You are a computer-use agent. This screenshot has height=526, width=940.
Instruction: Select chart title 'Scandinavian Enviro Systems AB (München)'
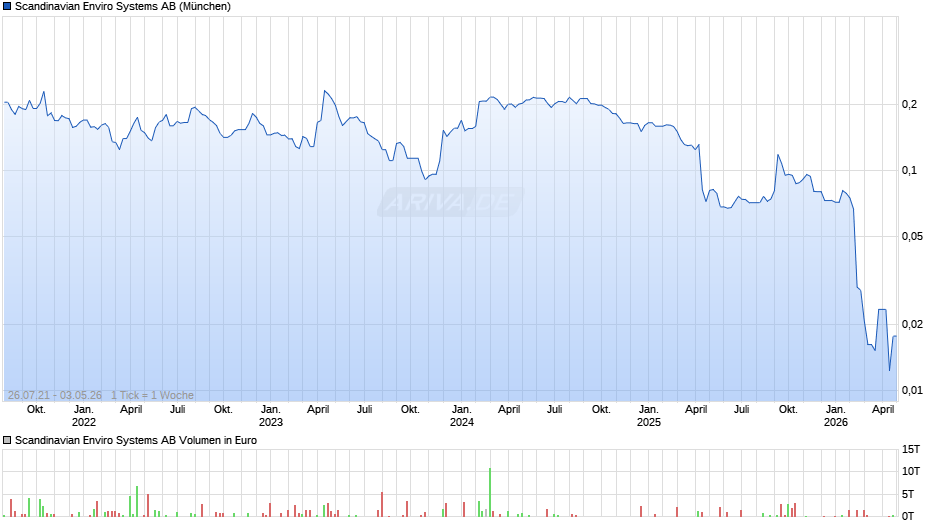123,7
